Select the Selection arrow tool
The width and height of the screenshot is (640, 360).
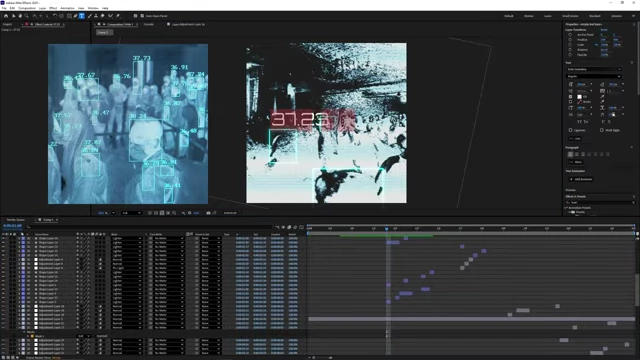(13, 16)
